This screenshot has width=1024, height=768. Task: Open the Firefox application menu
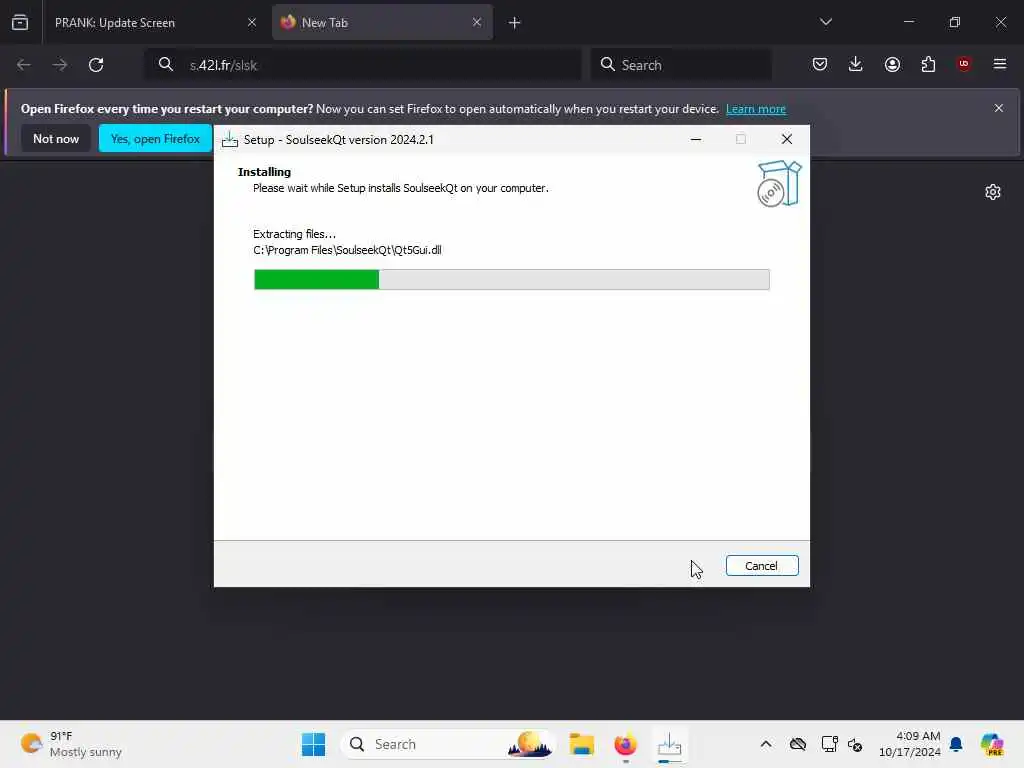click(1000, 64)
